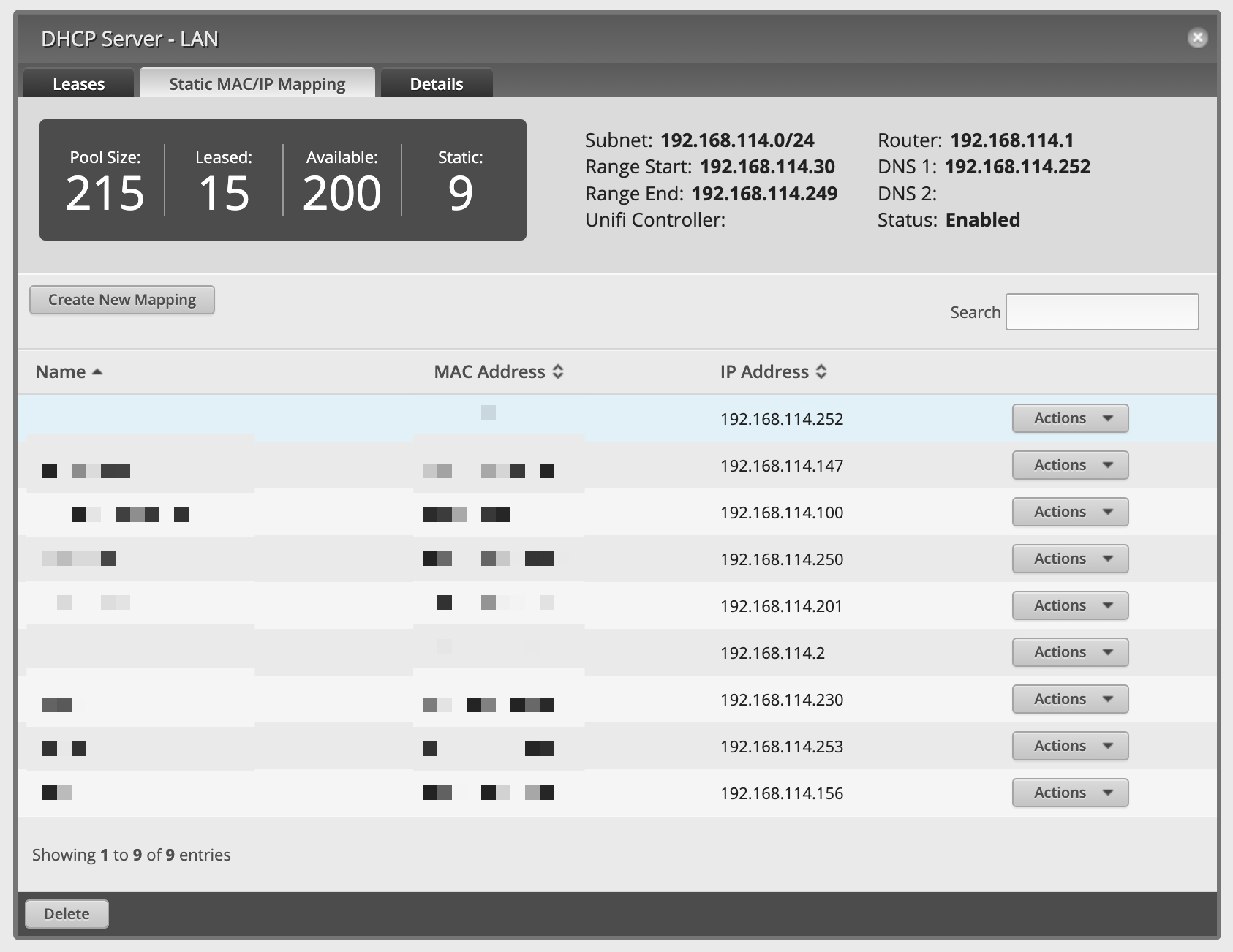Click Create New Mapping button
The height and width of the screenshot is (952, 1233).
click(122, 300)
